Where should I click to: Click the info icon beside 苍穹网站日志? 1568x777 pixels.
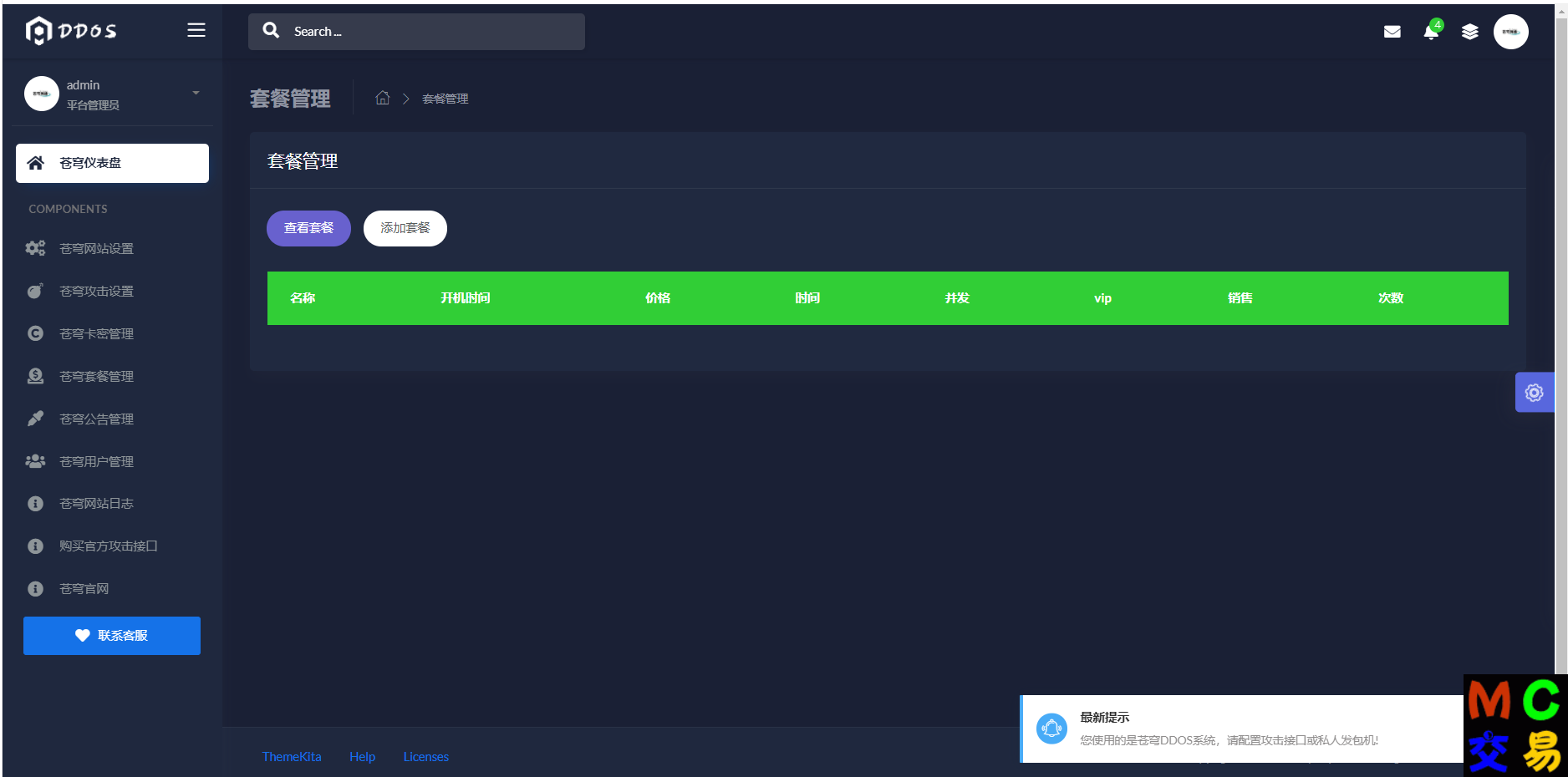coord(35,504)
